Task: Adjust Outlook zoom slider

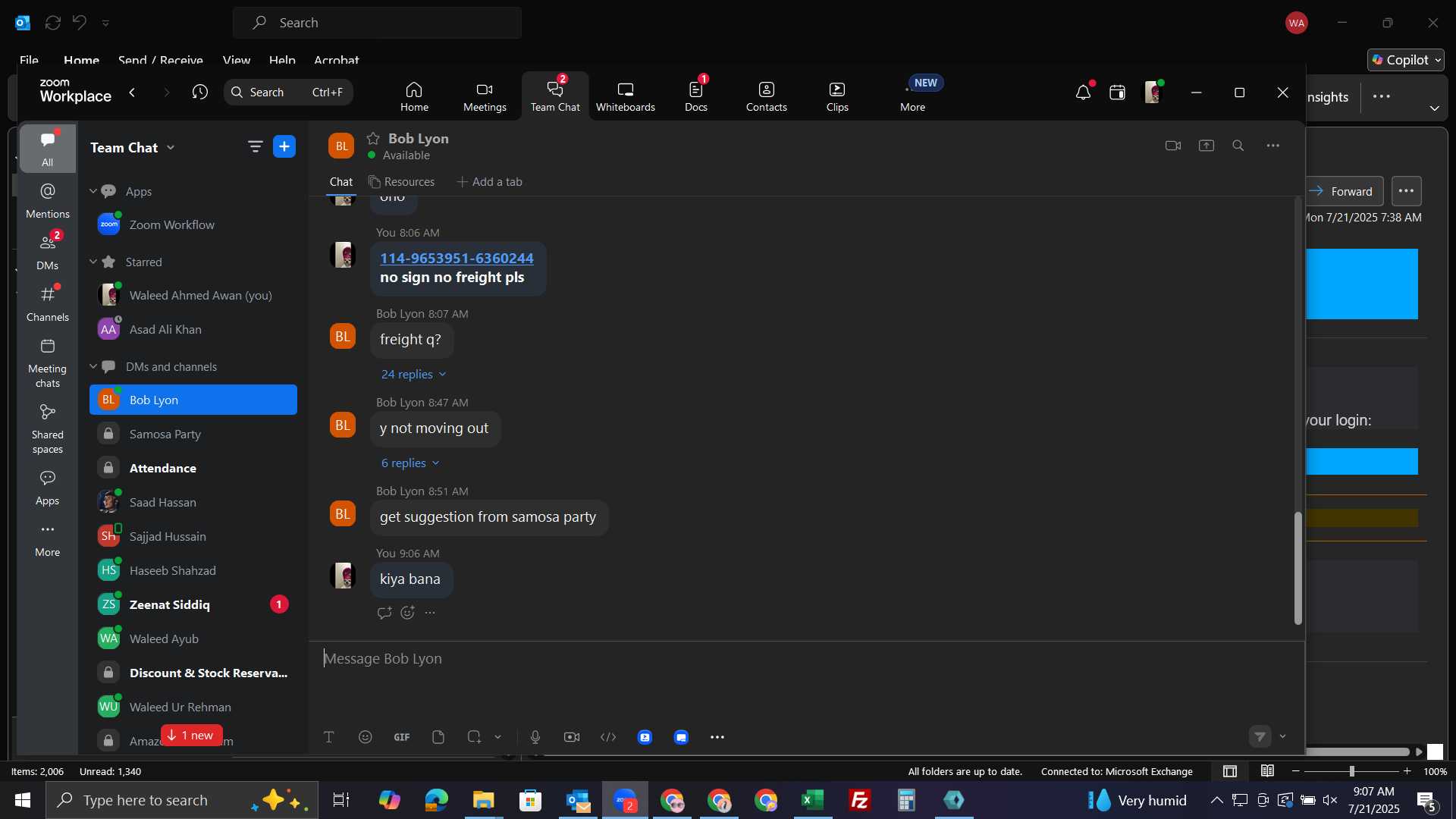Action: coord(1351,771)
